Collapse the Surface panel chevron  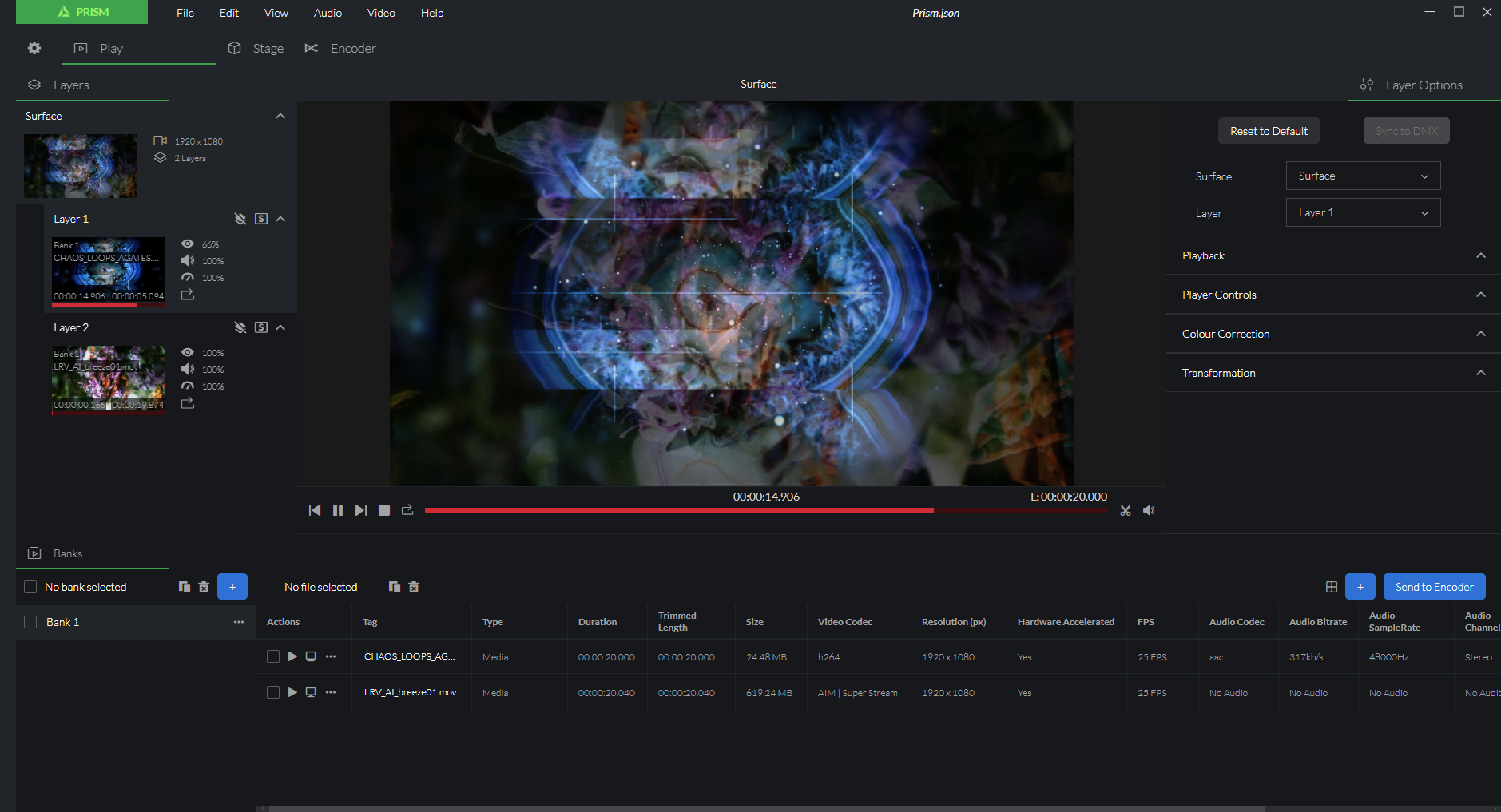pyautogui.click(x=280, y=116)
